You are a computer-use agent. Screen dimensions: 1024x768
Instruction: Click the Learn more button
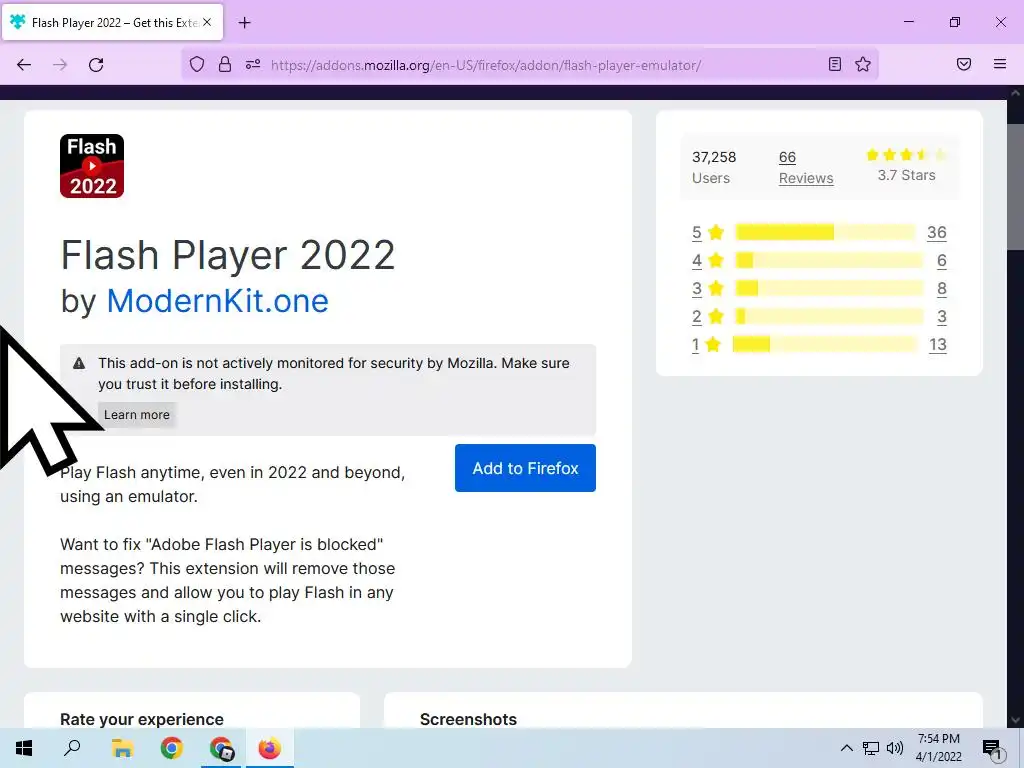(x=136, y=415)
